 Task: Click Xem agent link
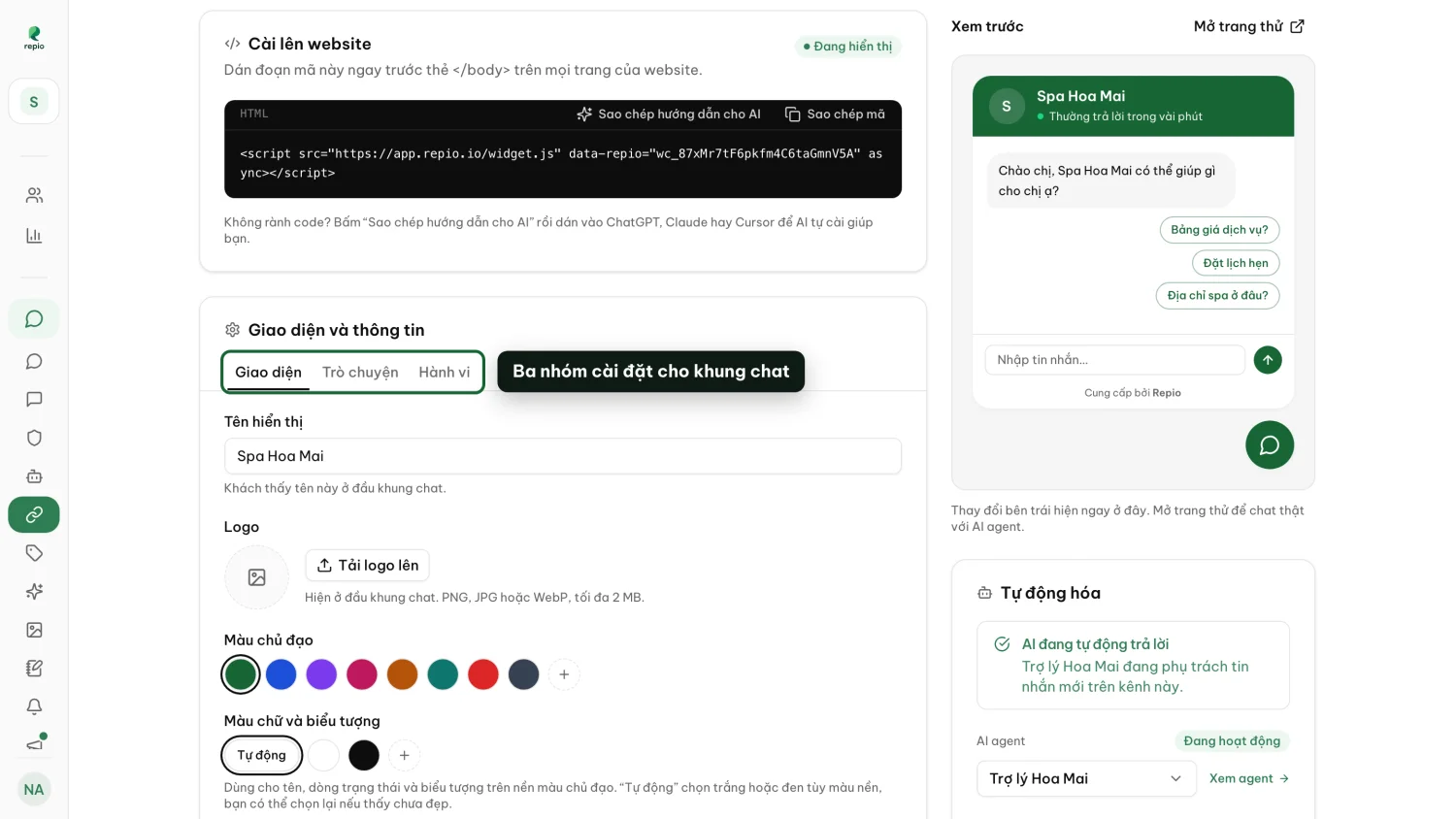[x=1249, y=778]
